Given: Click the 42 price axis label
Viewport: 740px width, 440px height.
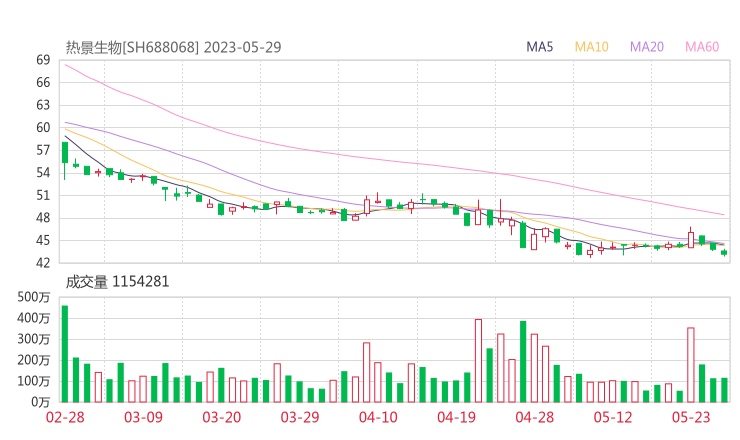Looking at the screenshot, I should pos(43,262).
